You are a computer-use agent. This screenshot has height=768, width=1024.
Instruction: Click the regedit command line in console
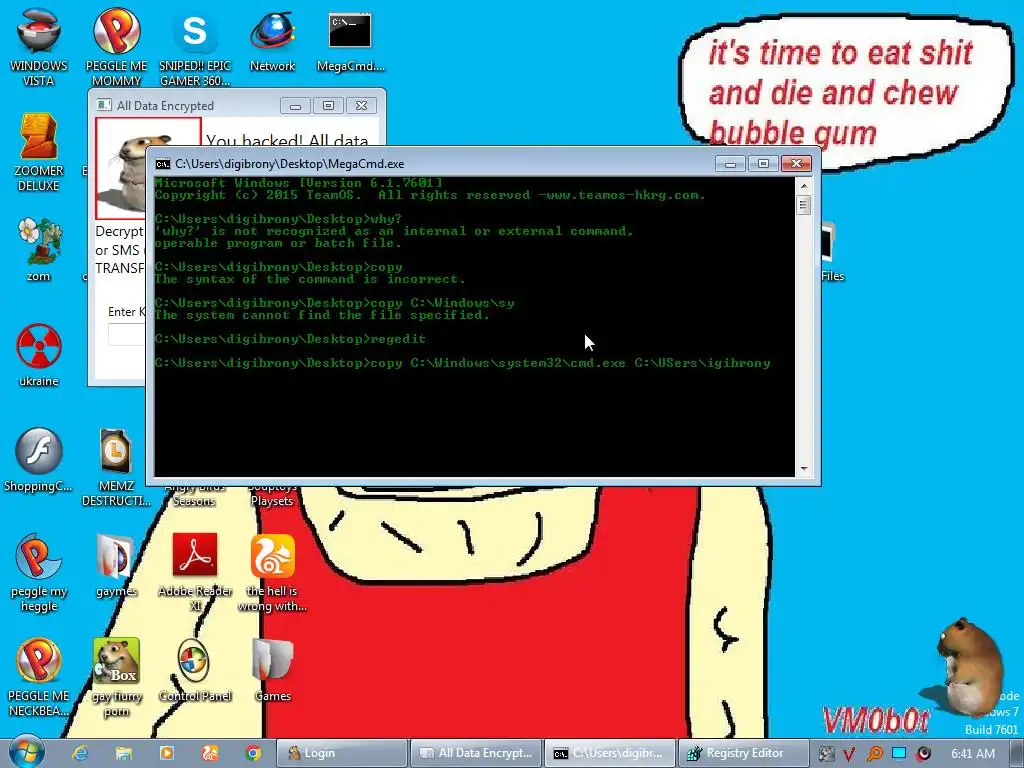click(x=290, y=339)
